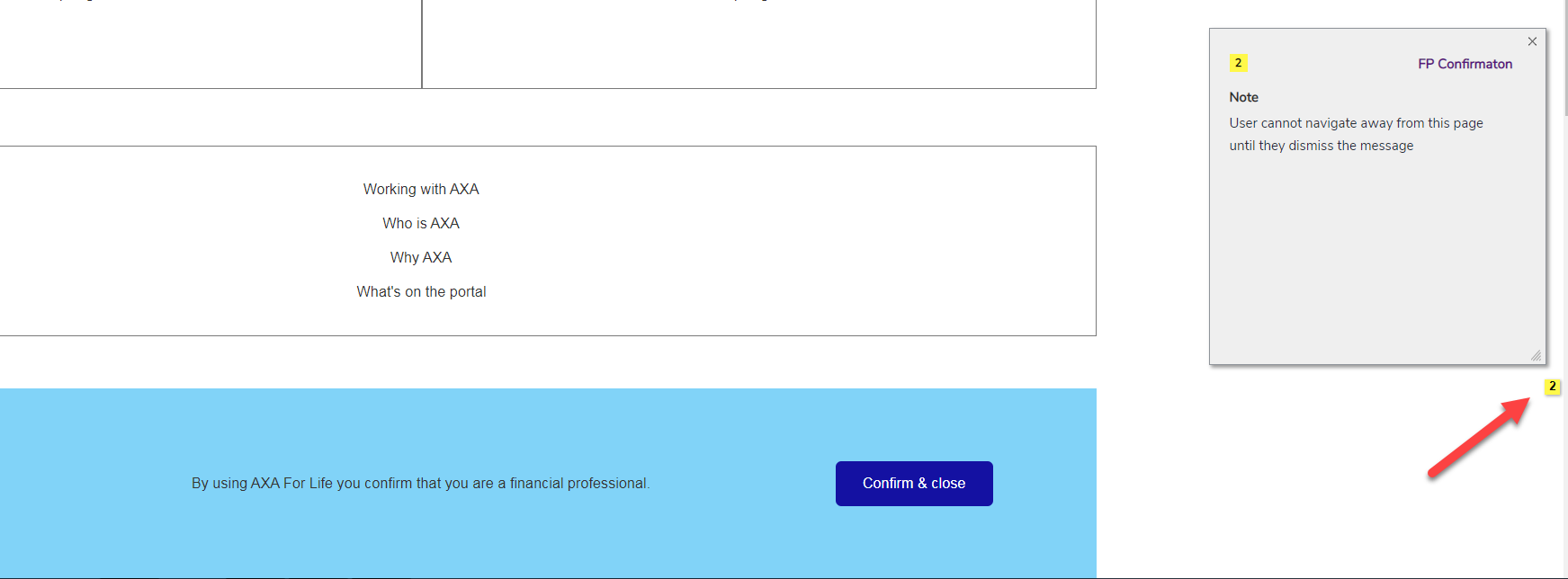Click the Note heading in the popup

1243,97
